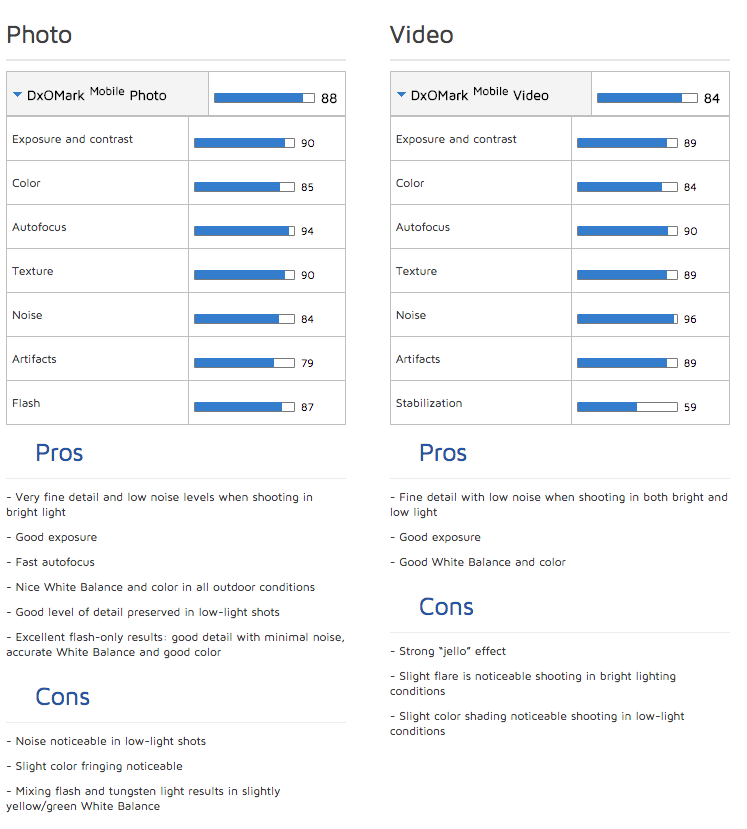Click the Photo Texture label
Viewport: 747px width, 829px height.
coord(33,271)
